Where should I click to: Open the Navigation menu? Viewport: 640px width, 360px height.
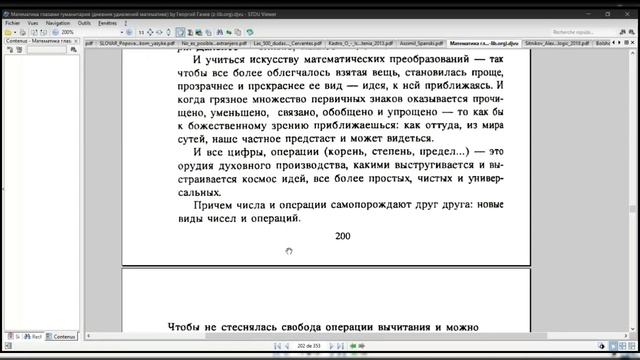(58, 23)
